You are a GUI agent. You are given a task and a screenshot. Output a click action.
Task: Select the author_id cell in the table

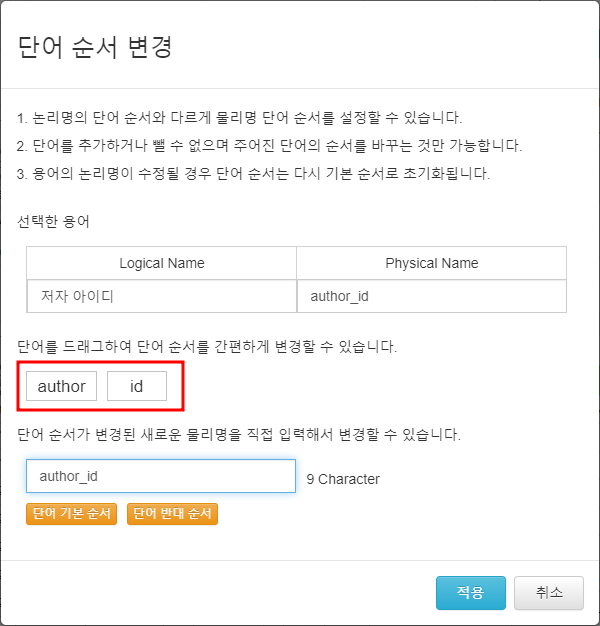[431, 296]
